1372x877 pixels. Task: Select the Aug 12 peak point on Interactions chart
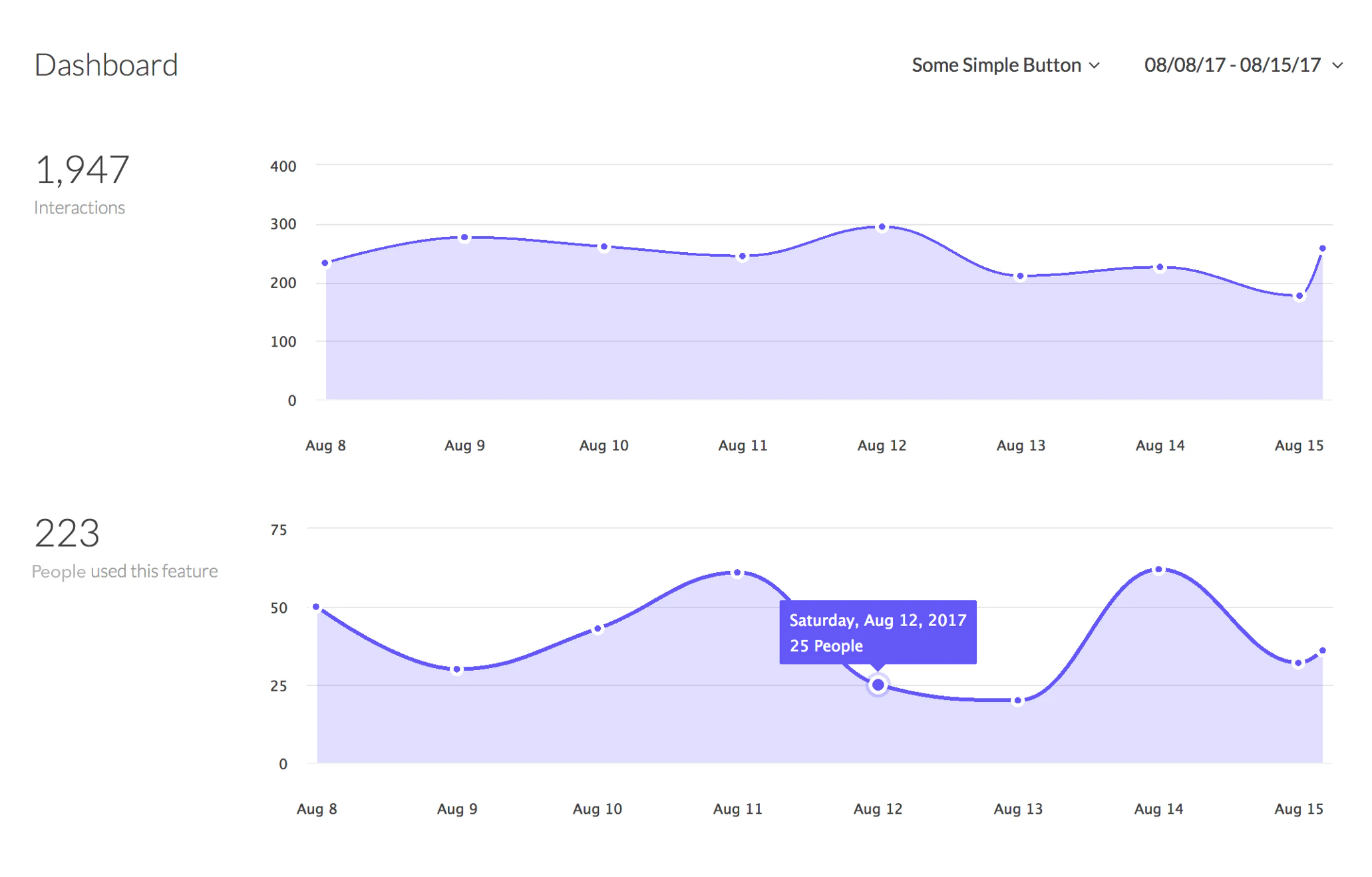click(882, 226)
